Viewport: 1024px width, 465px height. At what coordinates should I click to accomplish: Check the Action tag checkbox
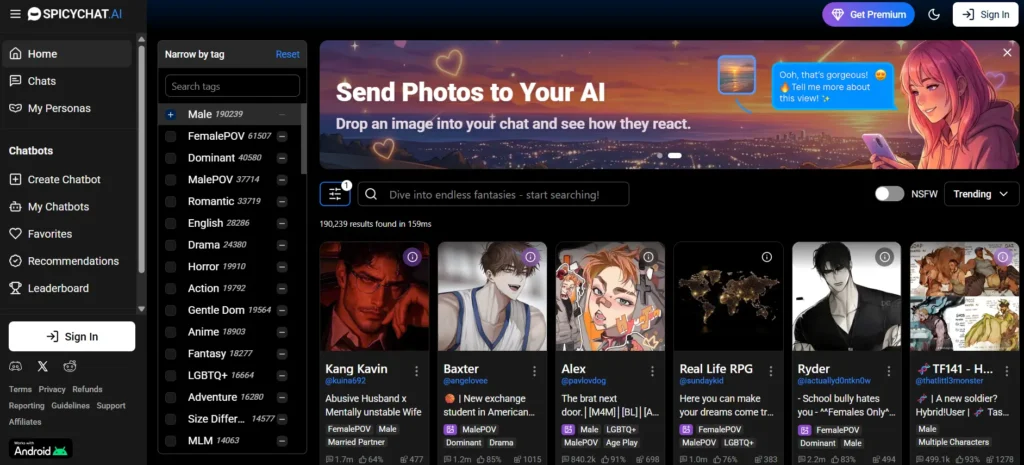(170, 289)
